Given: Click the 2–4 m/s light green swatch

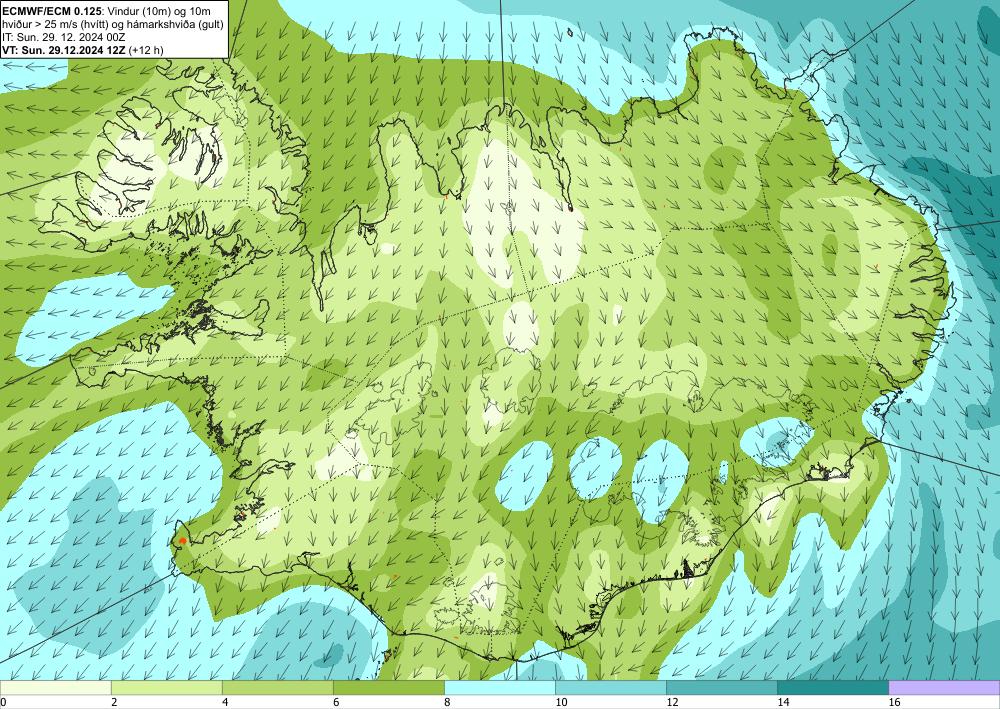Looking at the screenshot, I should click(166, 687).
